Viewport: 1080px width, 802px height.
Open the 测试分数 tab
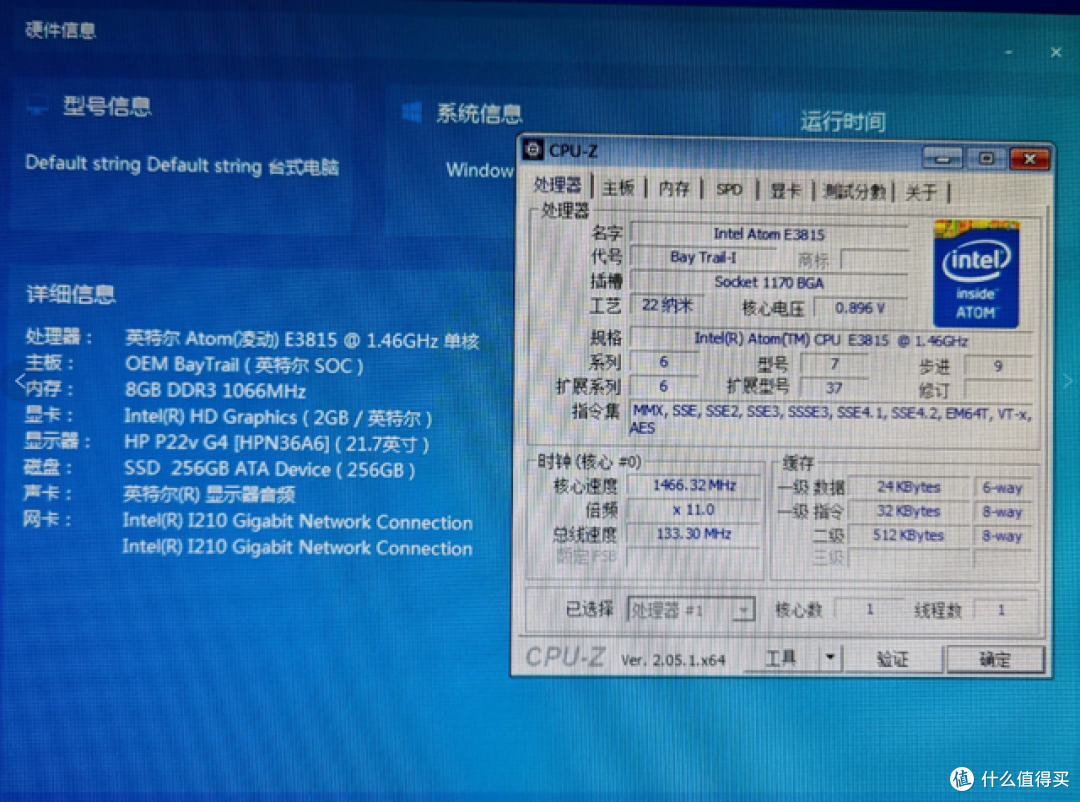[x=854, y=192]
